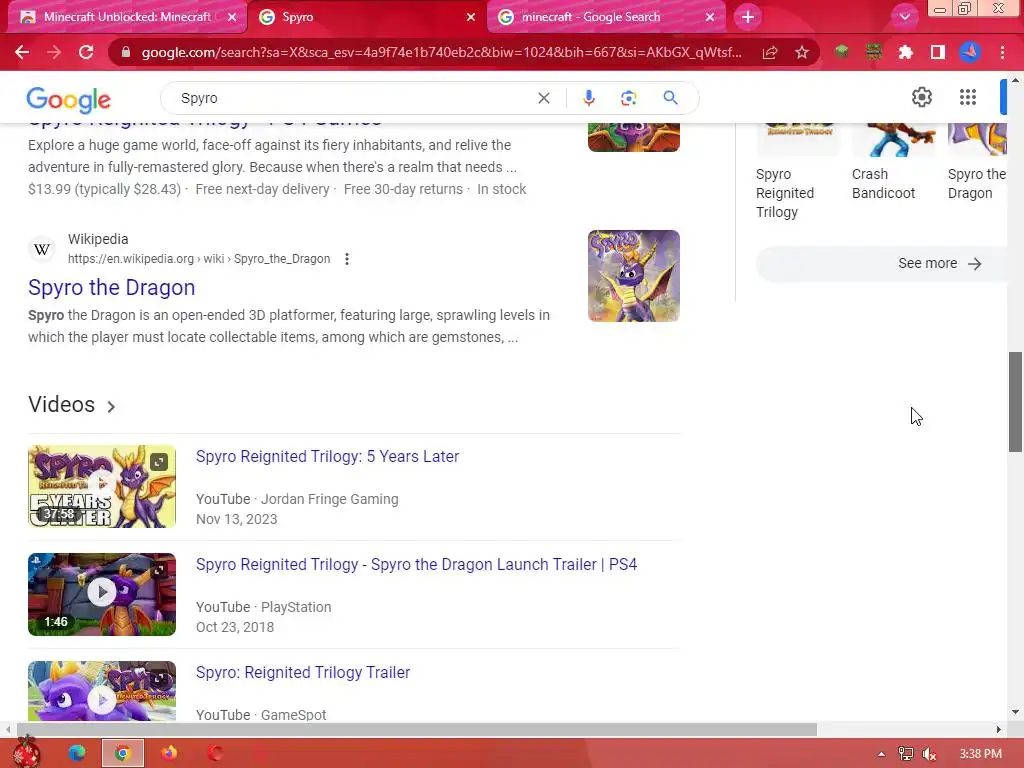Open the Extensions puzzle icon

905,52
